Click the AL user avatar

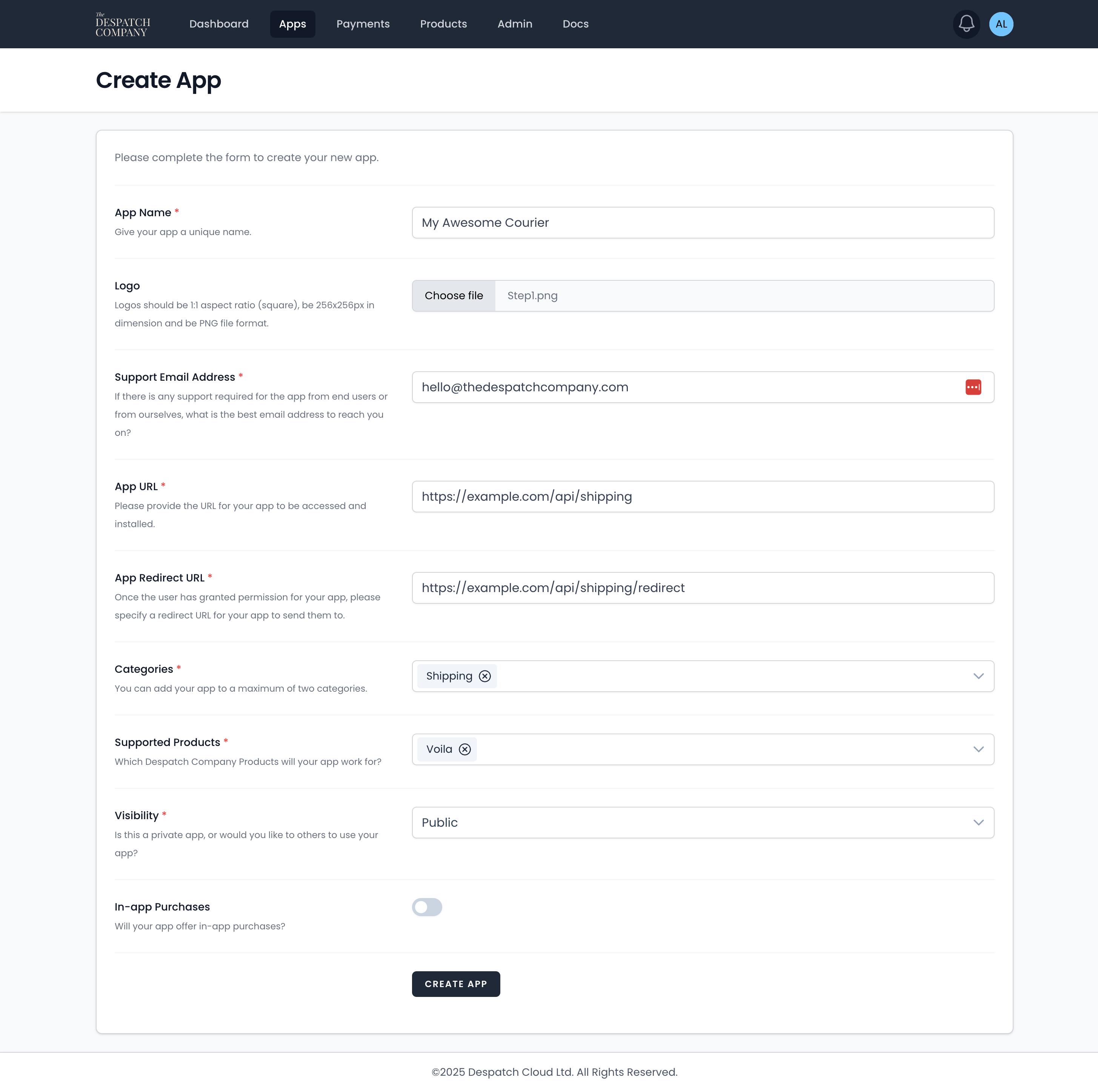(x=1001, y=24)
